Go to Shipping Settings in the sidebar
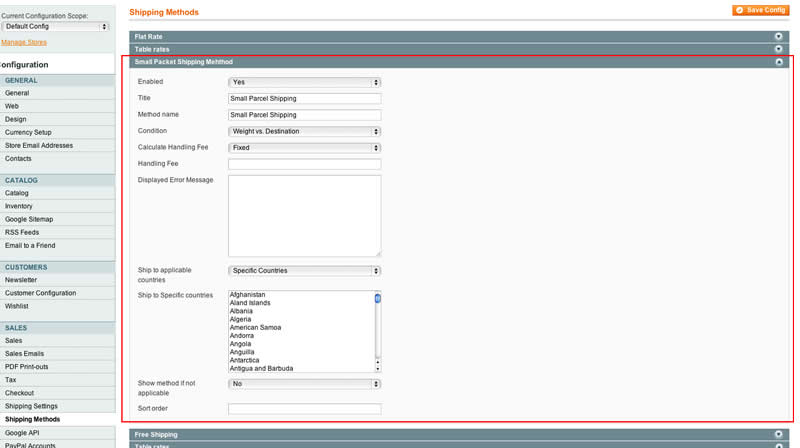 (31, 406)
